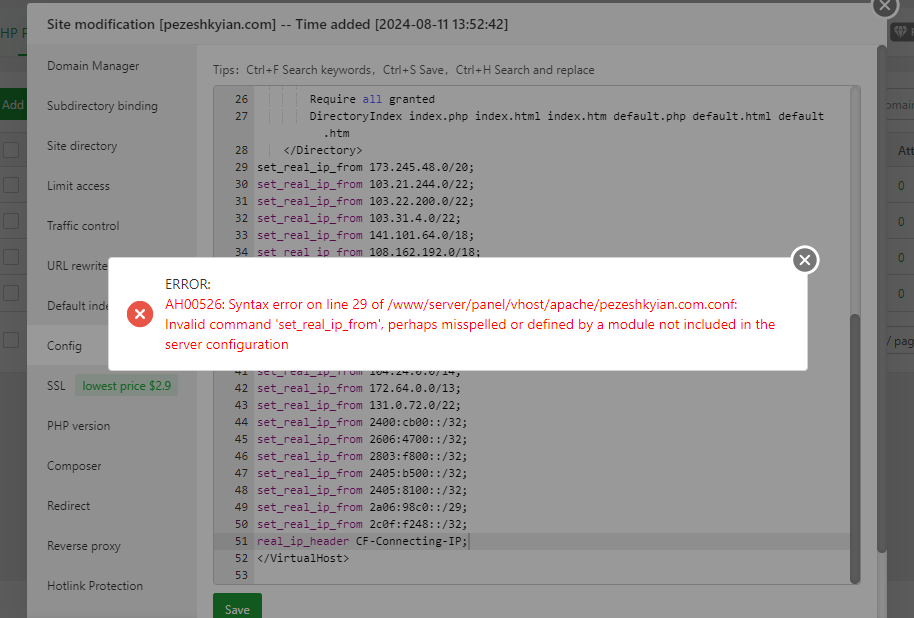Tick the fifth background site row checkbox
Viewport: 914px width, 618px height.
[11, 293]
